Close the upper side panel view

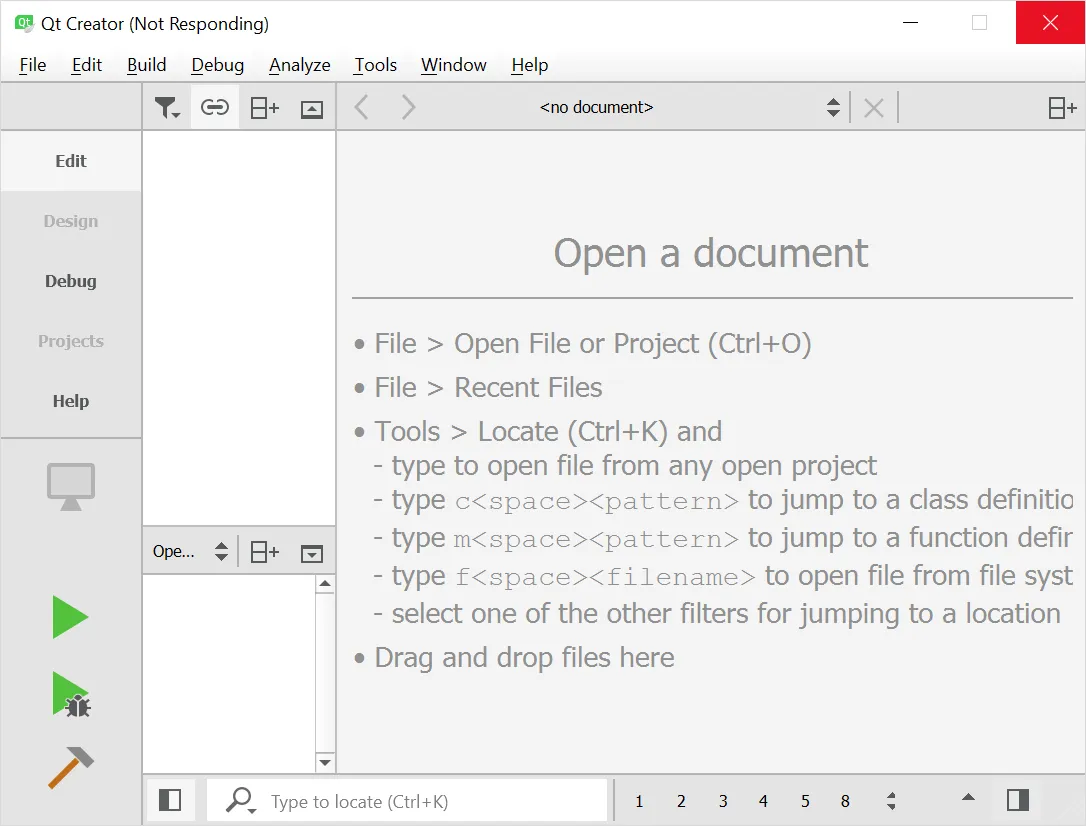point(312,109)
